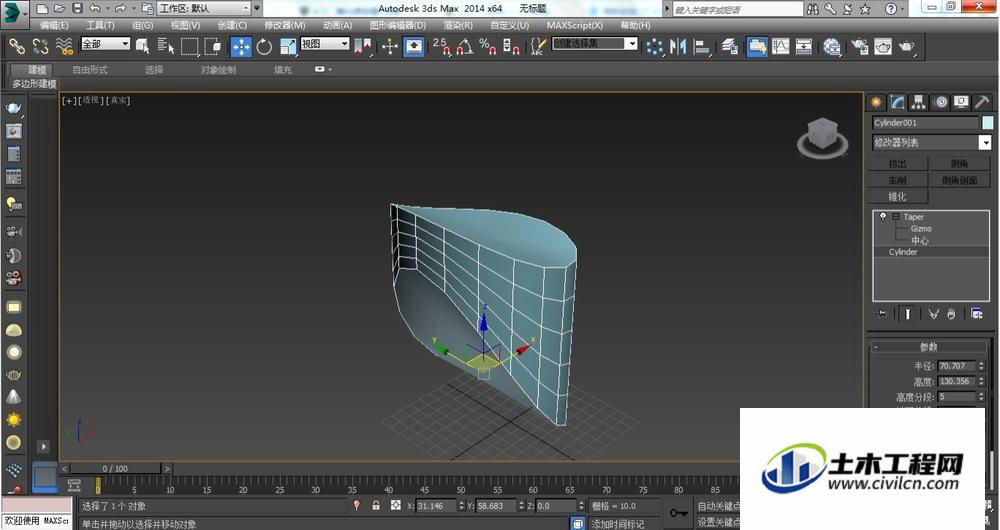Image resolution: width=1000 pixels, height=530 pixels.
Task: Open the 渲染(R) menu
Action: coord(458,25)
